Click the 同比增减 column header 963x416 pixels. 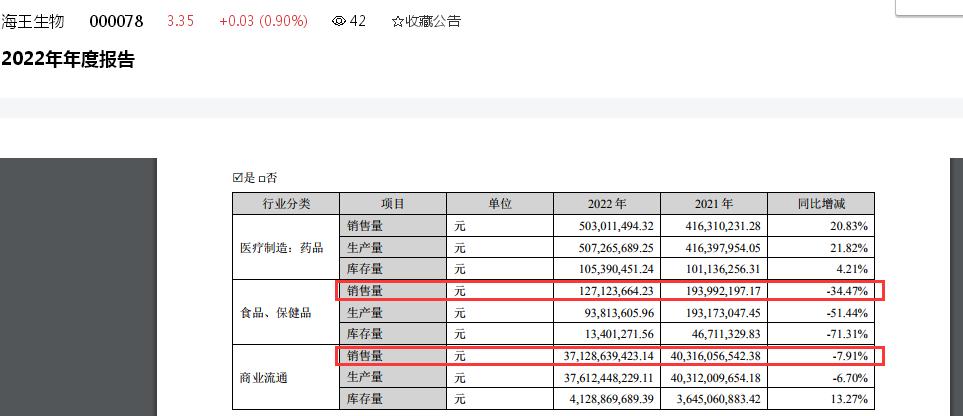pos(821,204)
